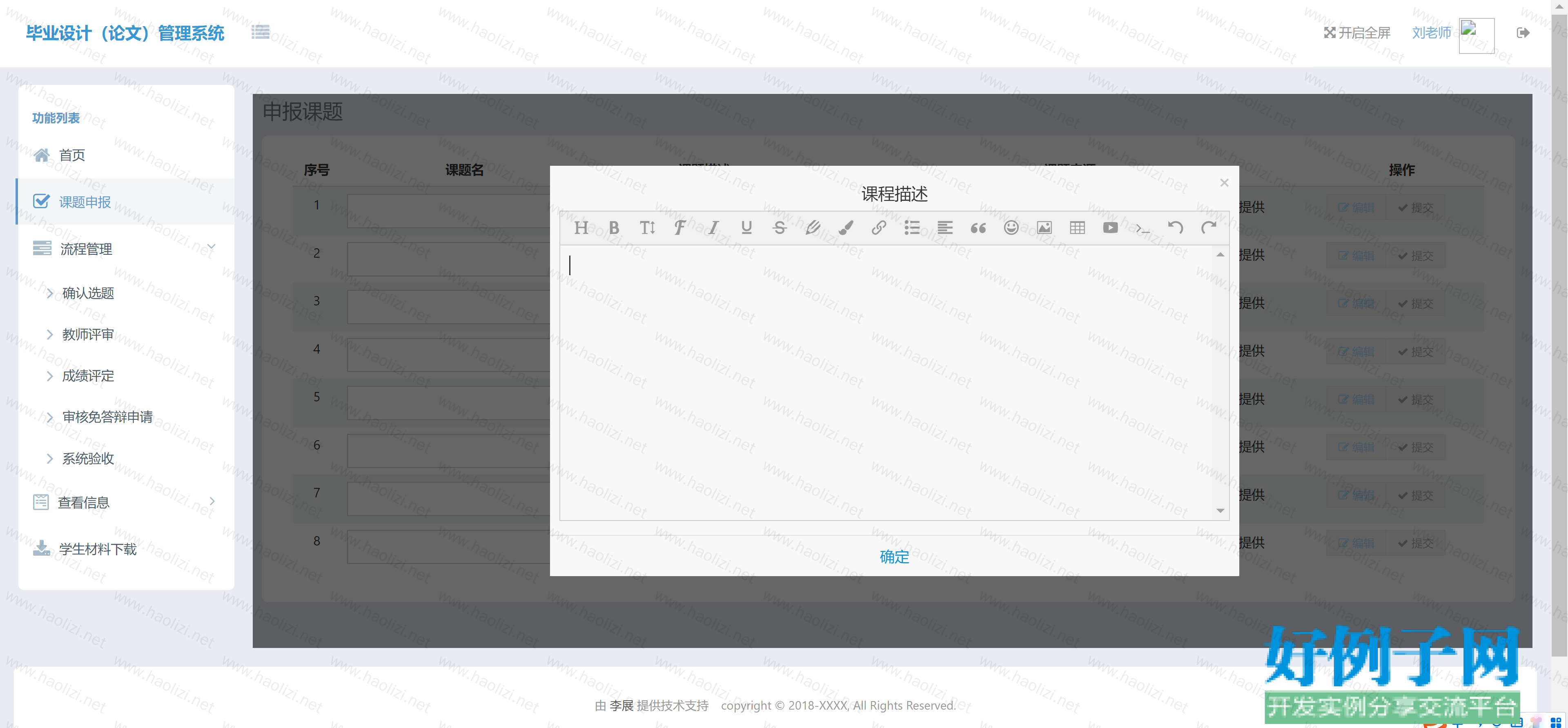
Task: Open 课题申报 in the sidebar
Action: (85, 201)
